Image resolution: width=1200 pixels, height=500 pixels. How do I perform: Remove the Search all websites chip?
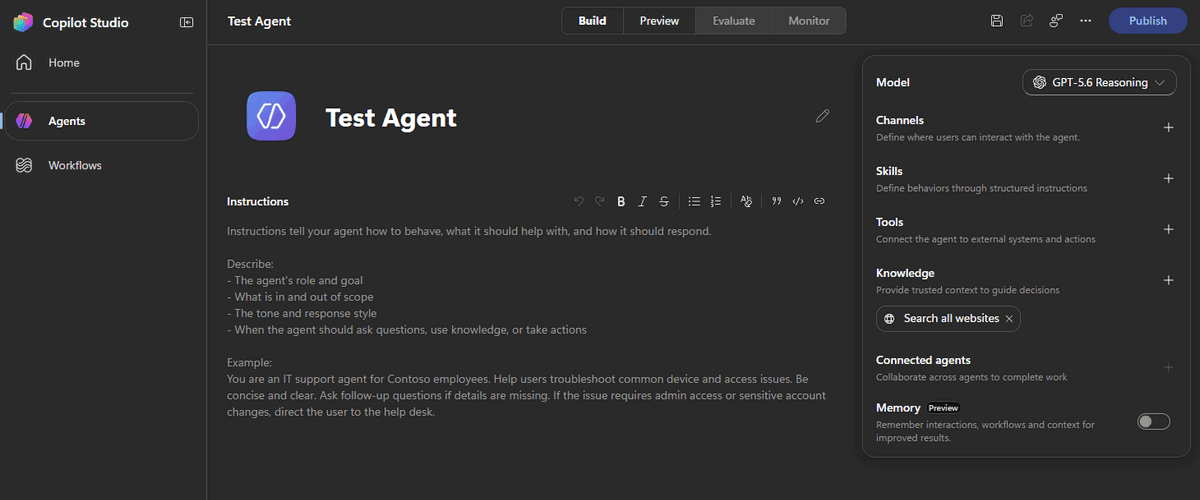click(1009, 318)
